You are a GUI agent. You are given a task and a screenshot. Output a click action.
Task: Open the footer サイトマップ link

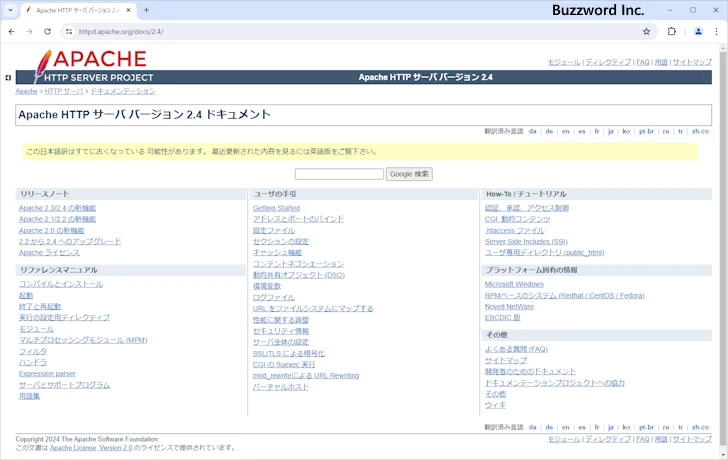coord(692,439)
